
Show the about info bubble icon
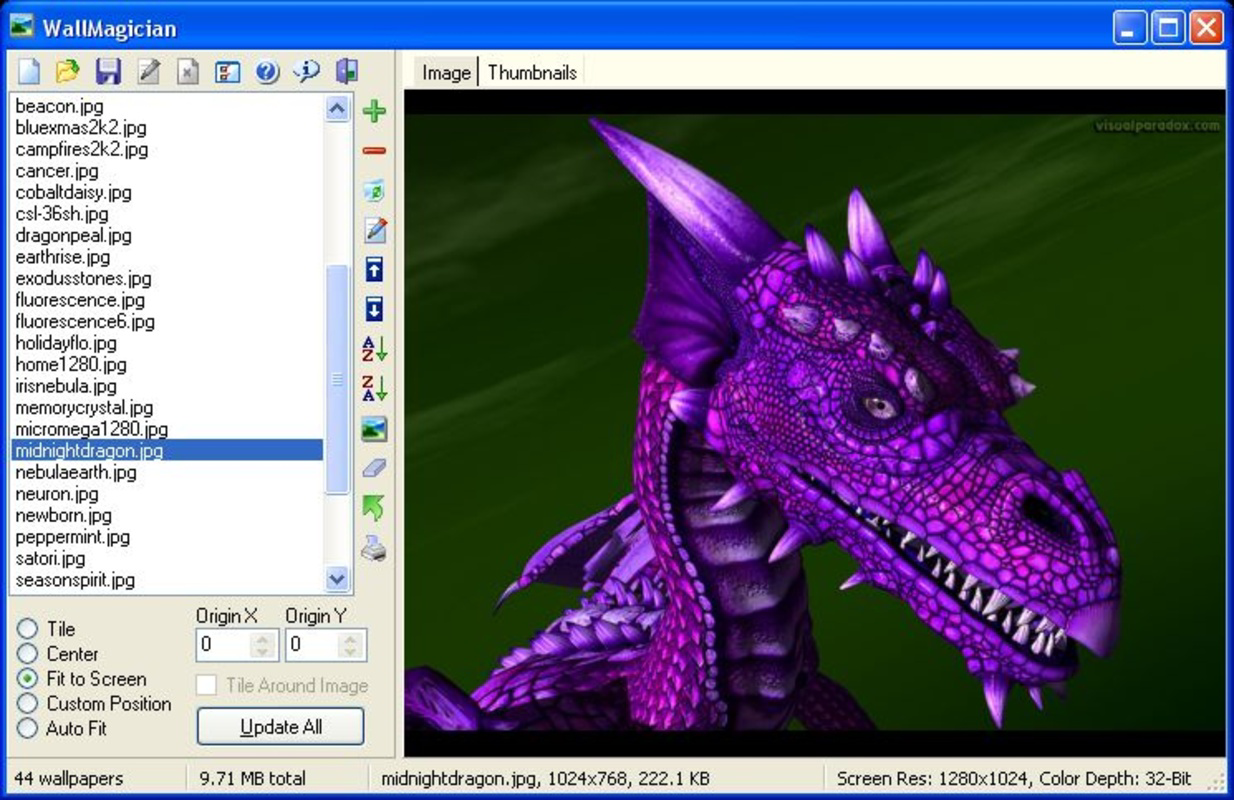point(307,72)
